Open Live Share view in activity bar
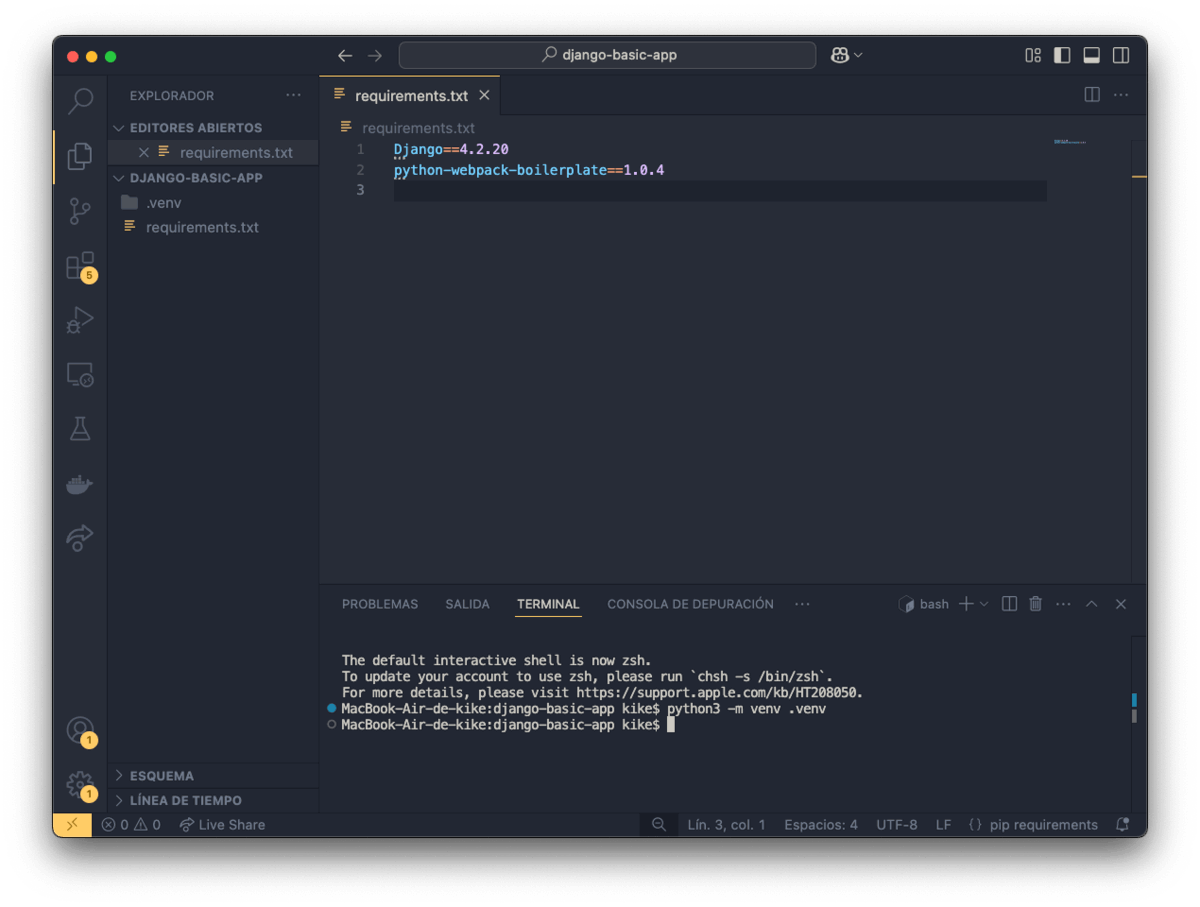Image resolution: width=1200 pixels, height=907 pixels. 80,538
